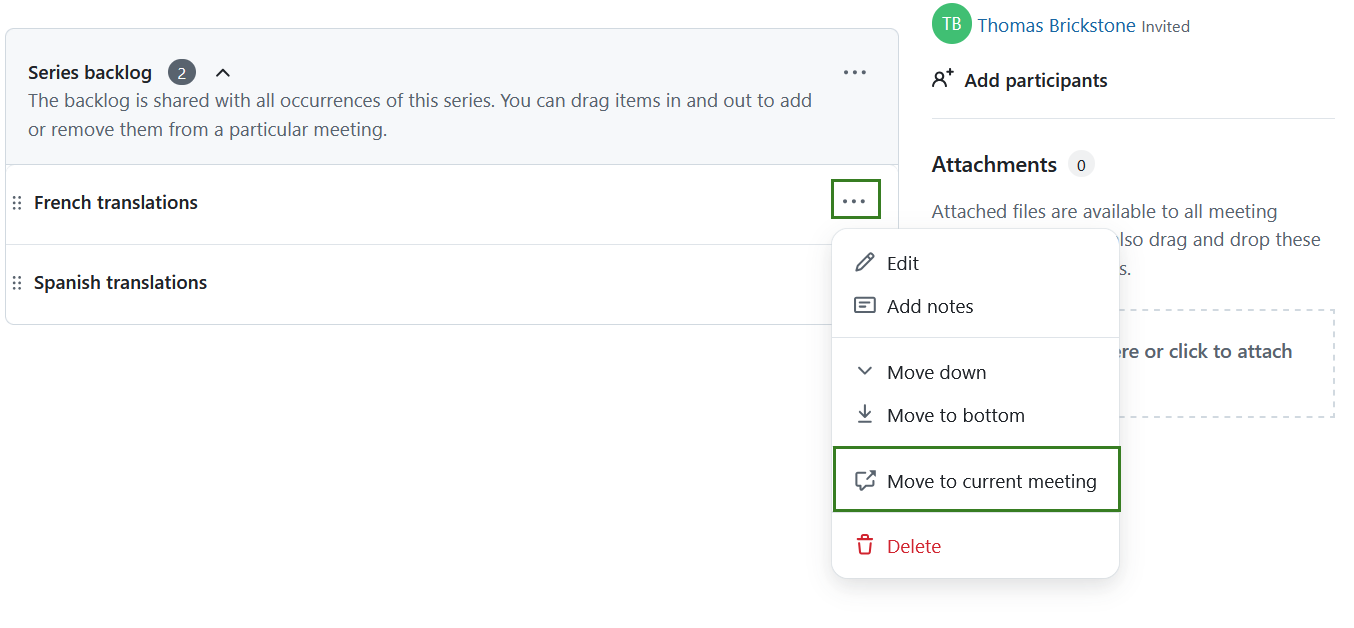This screenshot has width=1354, height=628.
Task: Grab the French translations drag handle
Action: click(x=17, y=203)
